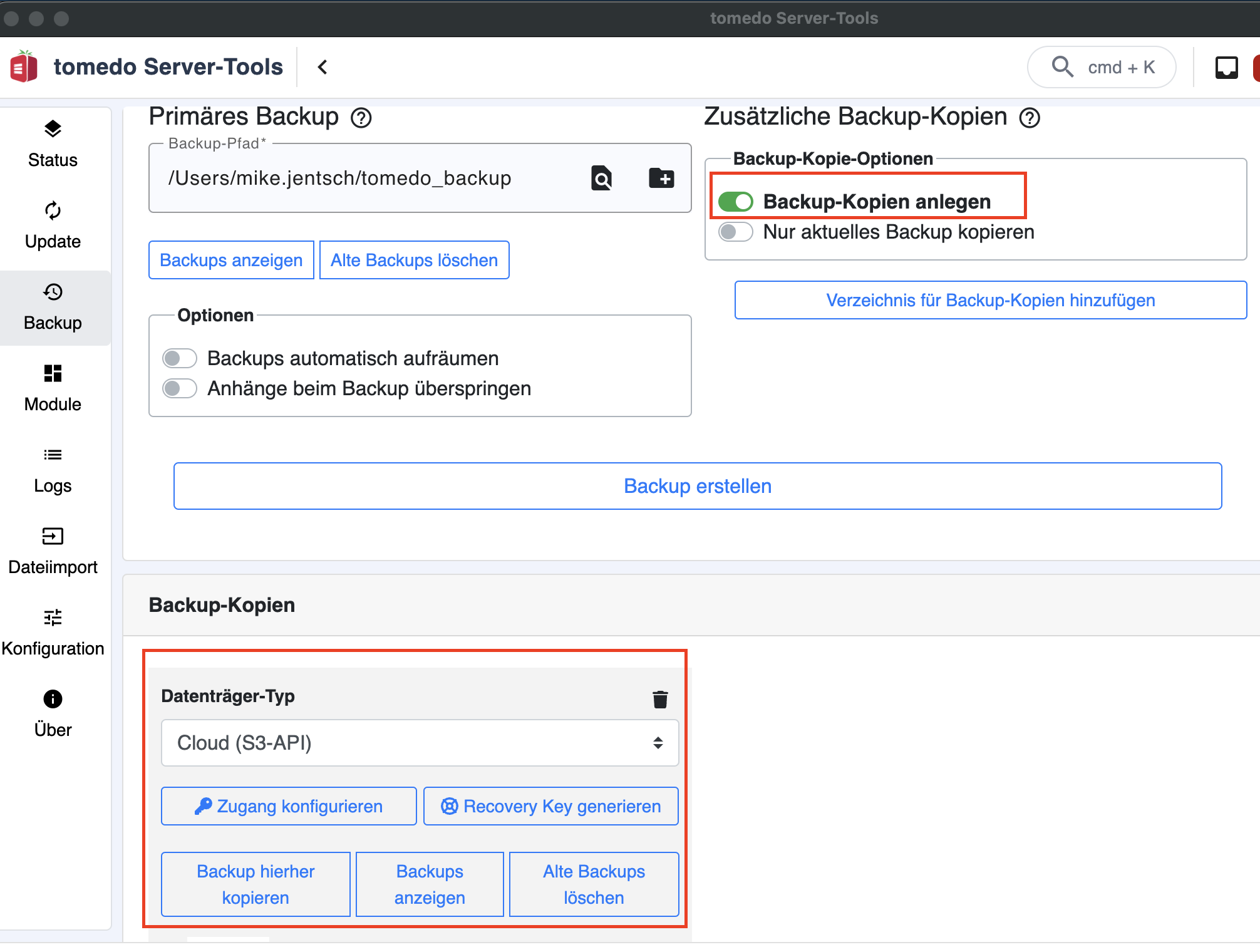
Task: Disable the Backup-Kopien anlegen toggle
Action: 735,202
